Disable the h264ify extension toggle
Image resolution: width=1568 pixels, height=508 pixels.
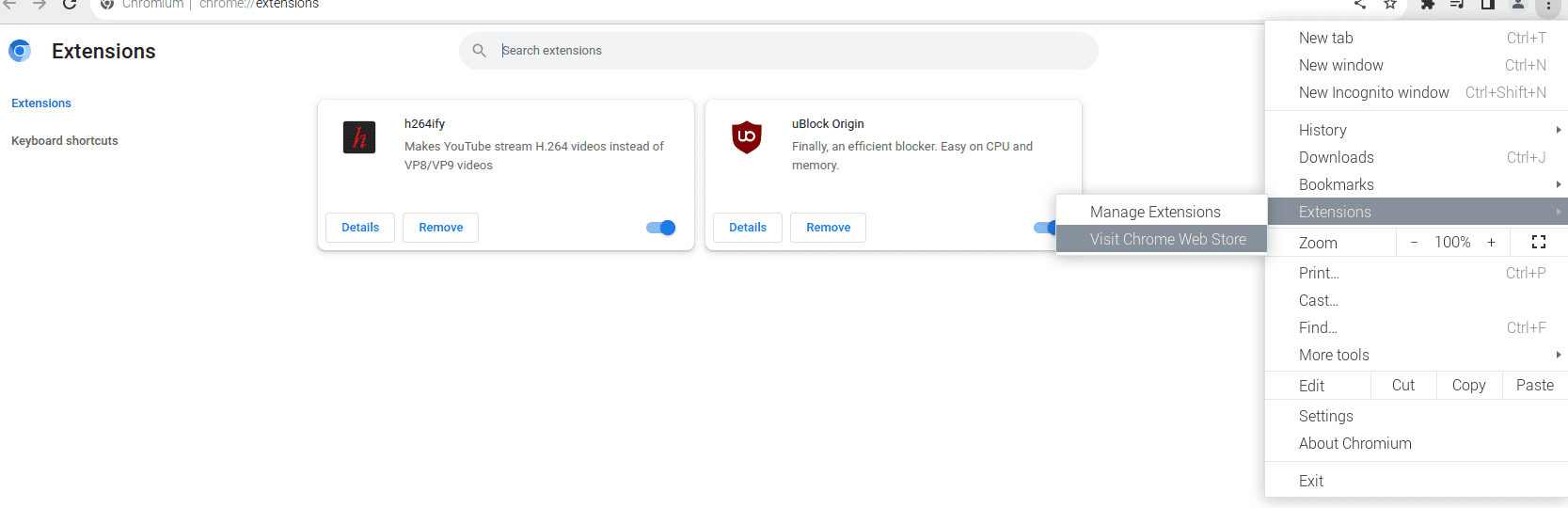click(661, 228)
